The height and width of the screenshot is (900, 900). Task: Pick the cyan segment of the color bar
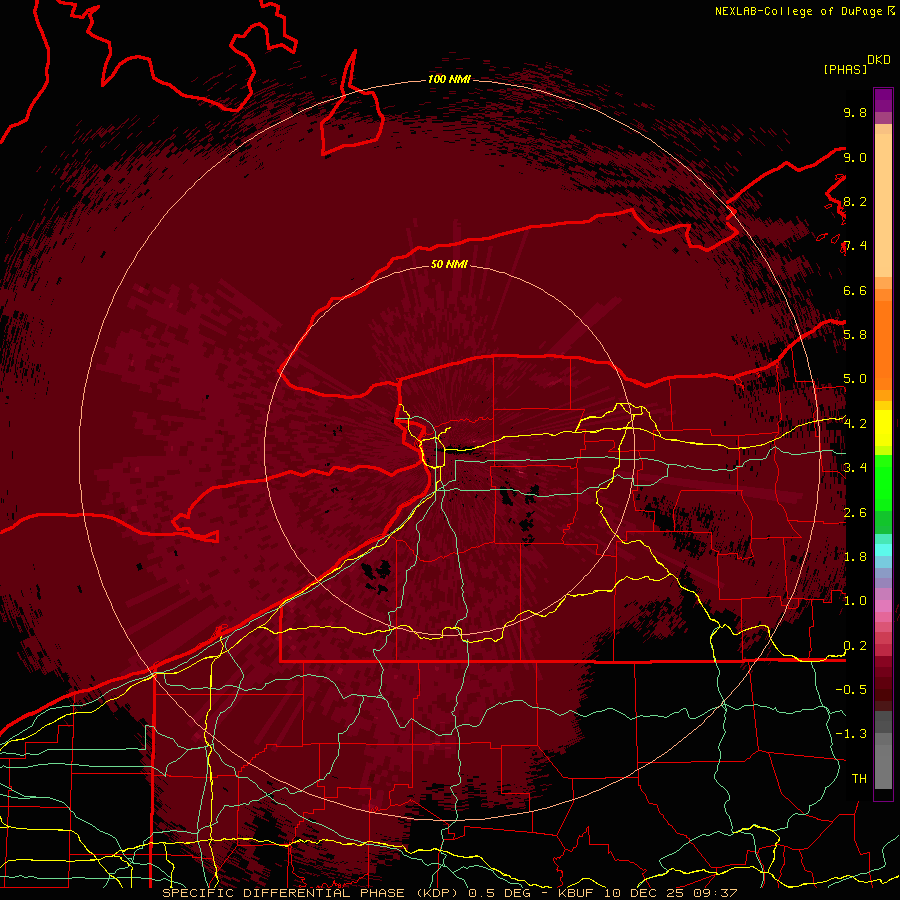coord(883,550)
